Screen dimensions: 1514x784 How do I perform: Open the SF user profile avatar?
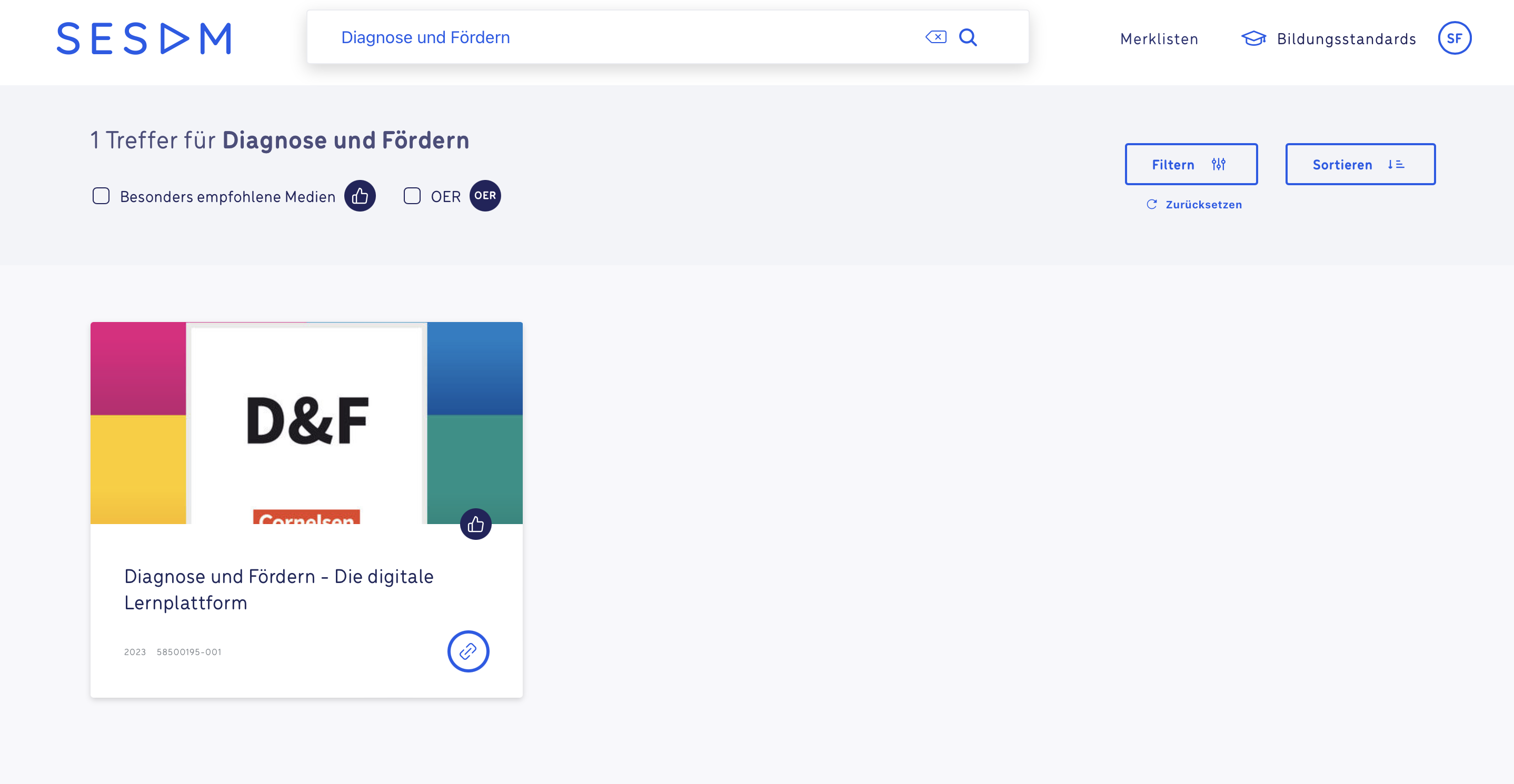(x=1454, y=38)
